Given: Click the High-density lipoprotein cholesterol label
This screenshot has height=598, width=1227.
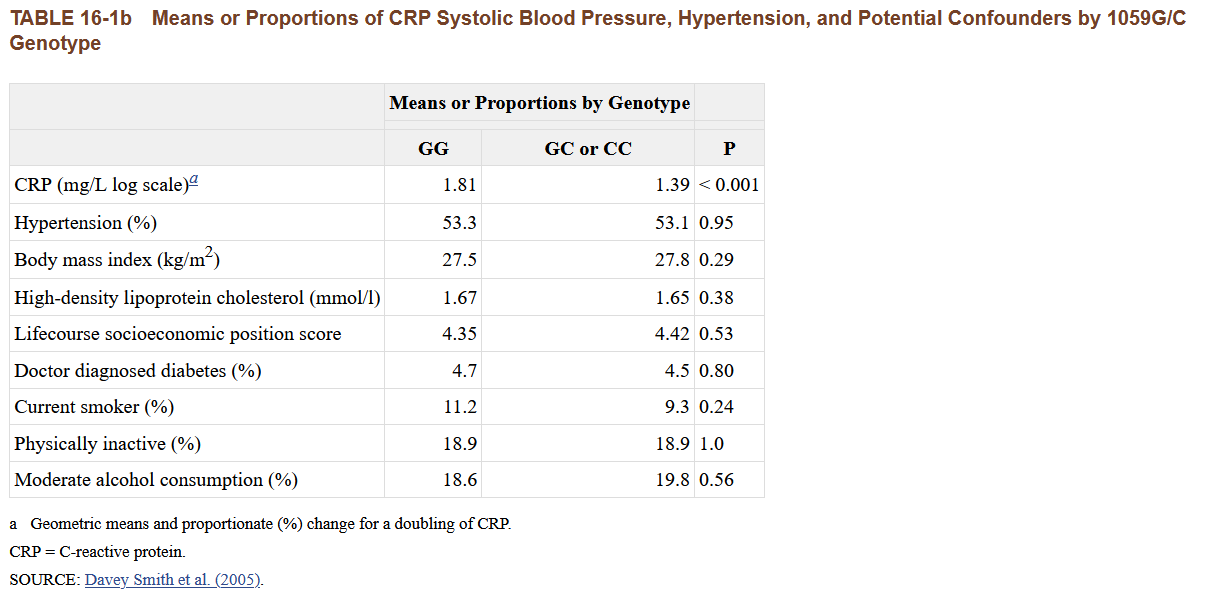Looking at the screenshot, I should coord(197,298).
